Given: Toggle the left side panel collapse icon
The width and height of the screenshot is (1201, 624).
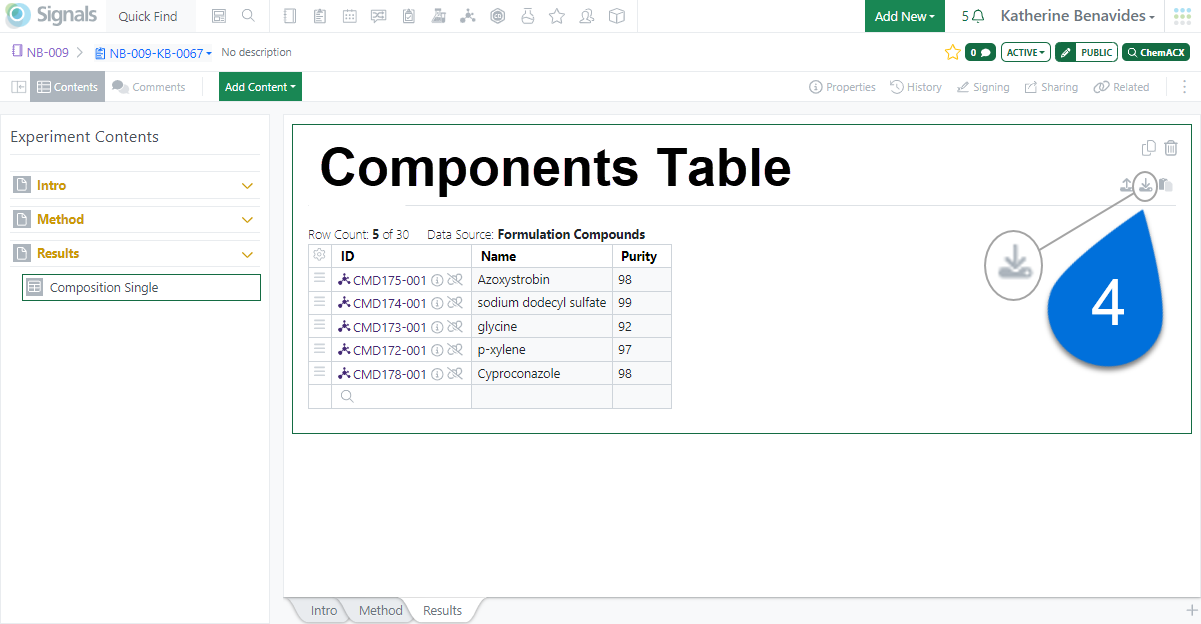Looking at the screenshot, I should click(x=18, y=87).
